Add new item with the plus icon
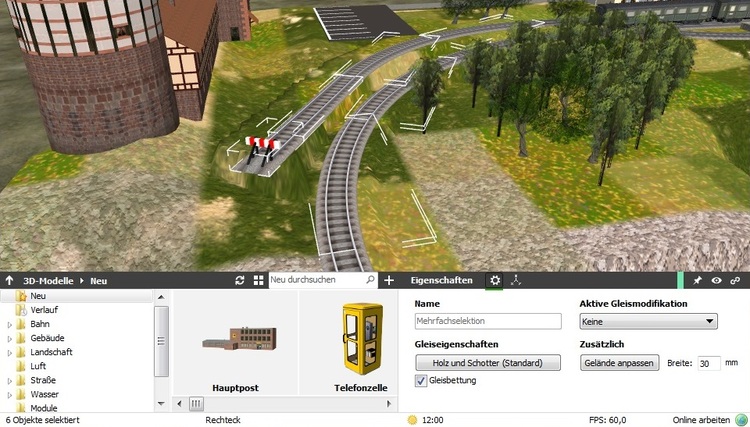This screenshot has height=427, width=750. point(389,280)
